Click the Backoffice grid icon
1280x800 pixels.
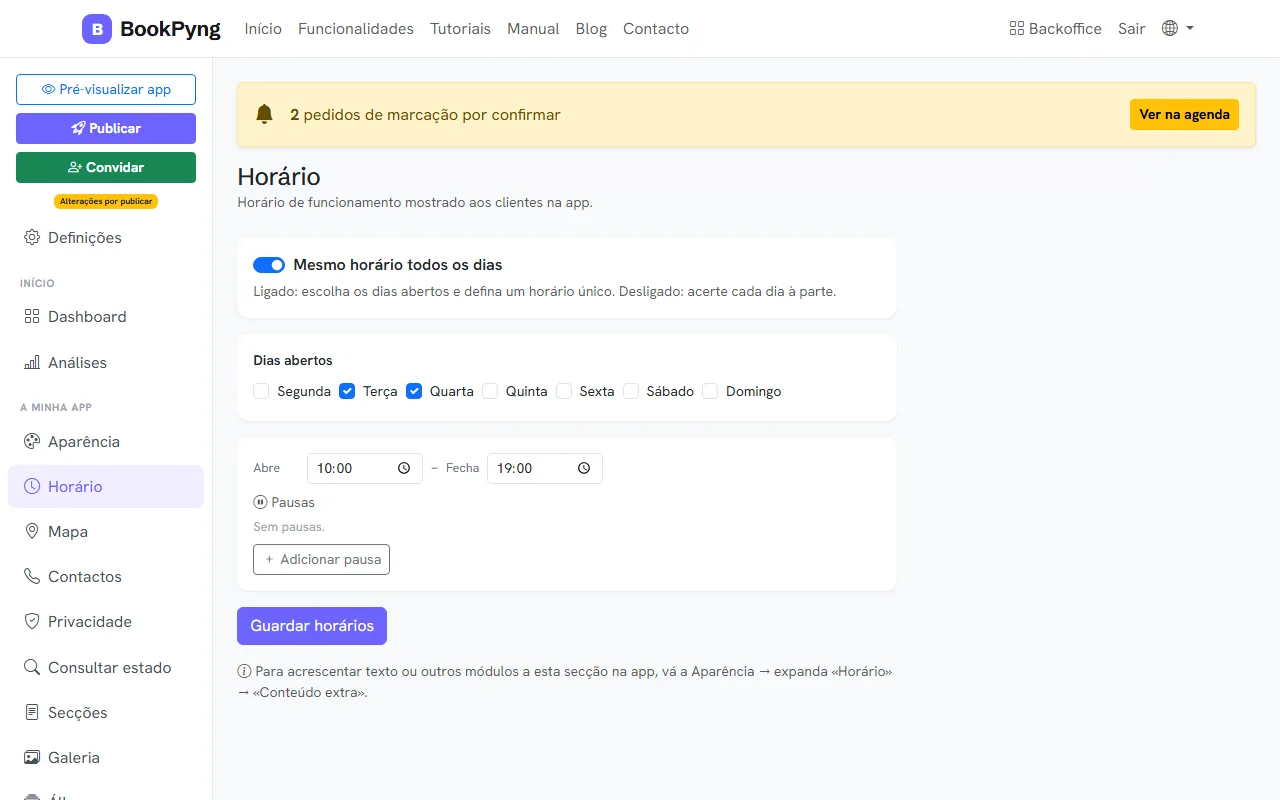pyautogui.click(x=1017, y=29)
